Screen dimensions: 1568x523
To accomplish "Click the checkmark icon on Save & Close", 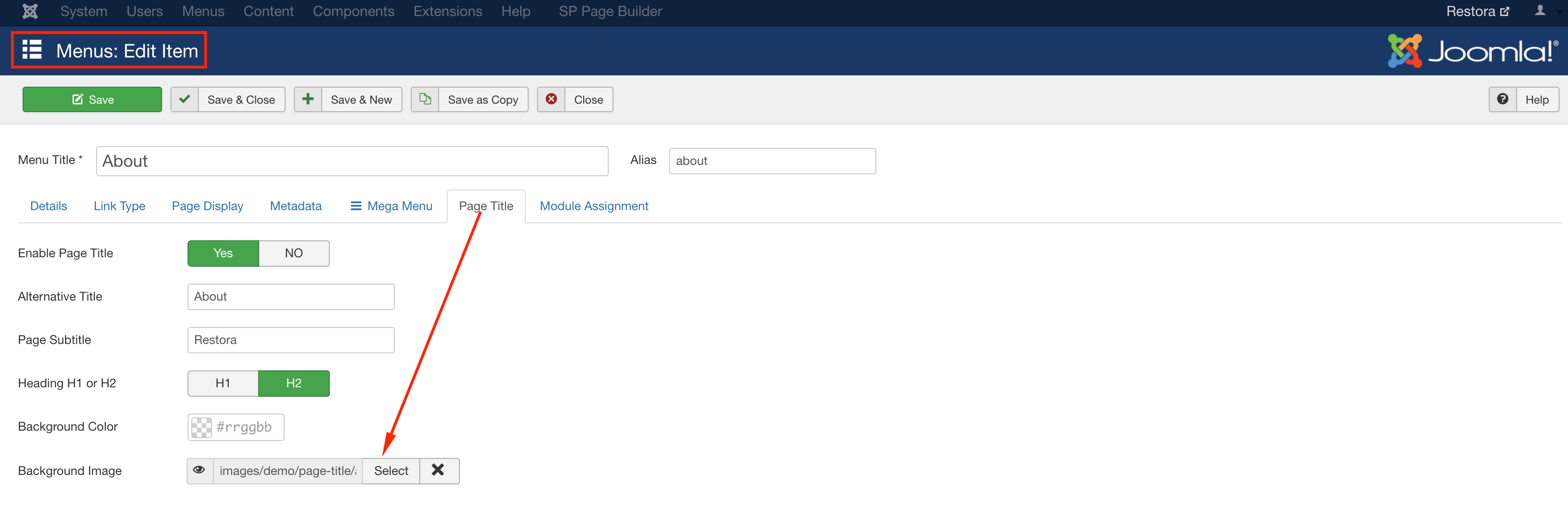I will tap(184, 99).
